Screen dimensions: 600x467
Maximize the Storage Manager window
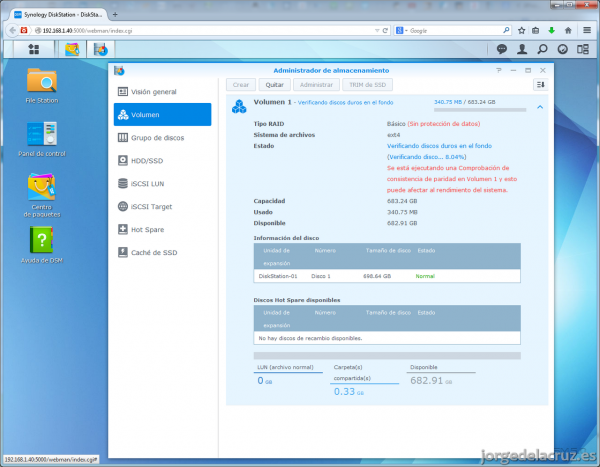(528, 70)
